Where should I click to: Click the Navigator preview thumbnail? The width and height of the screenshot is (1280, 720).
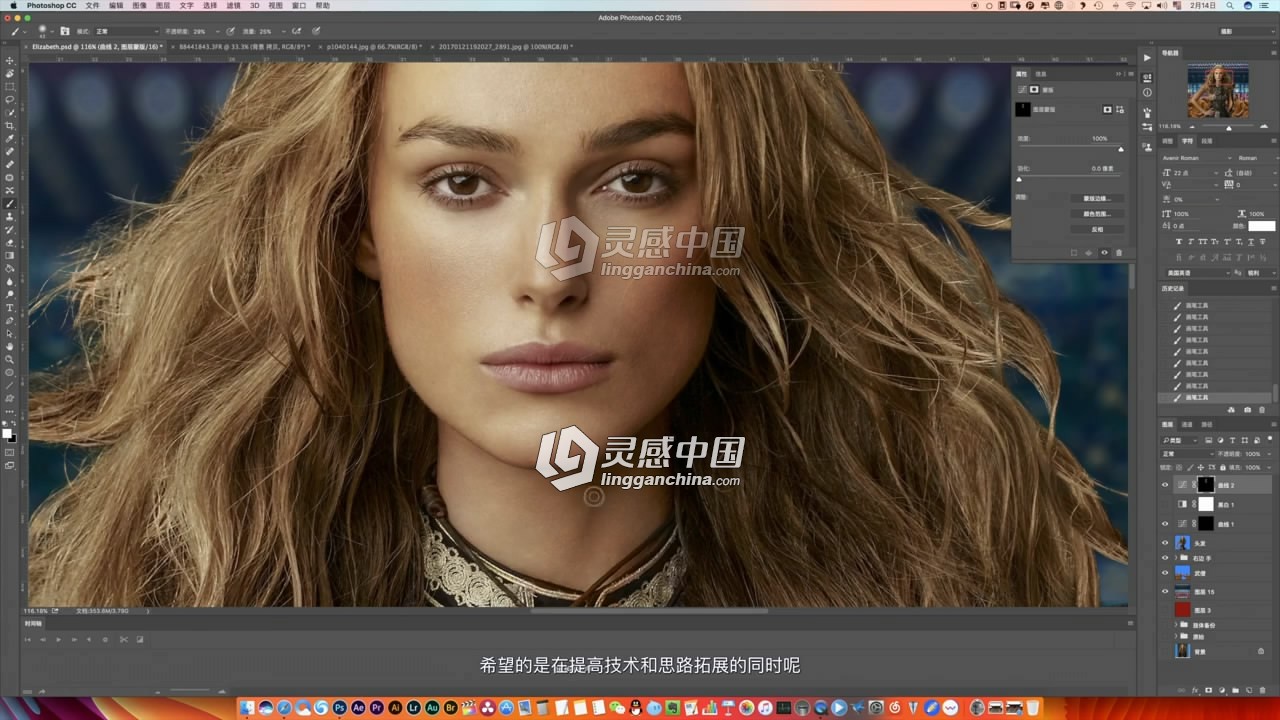click(x=1217, y=92)
